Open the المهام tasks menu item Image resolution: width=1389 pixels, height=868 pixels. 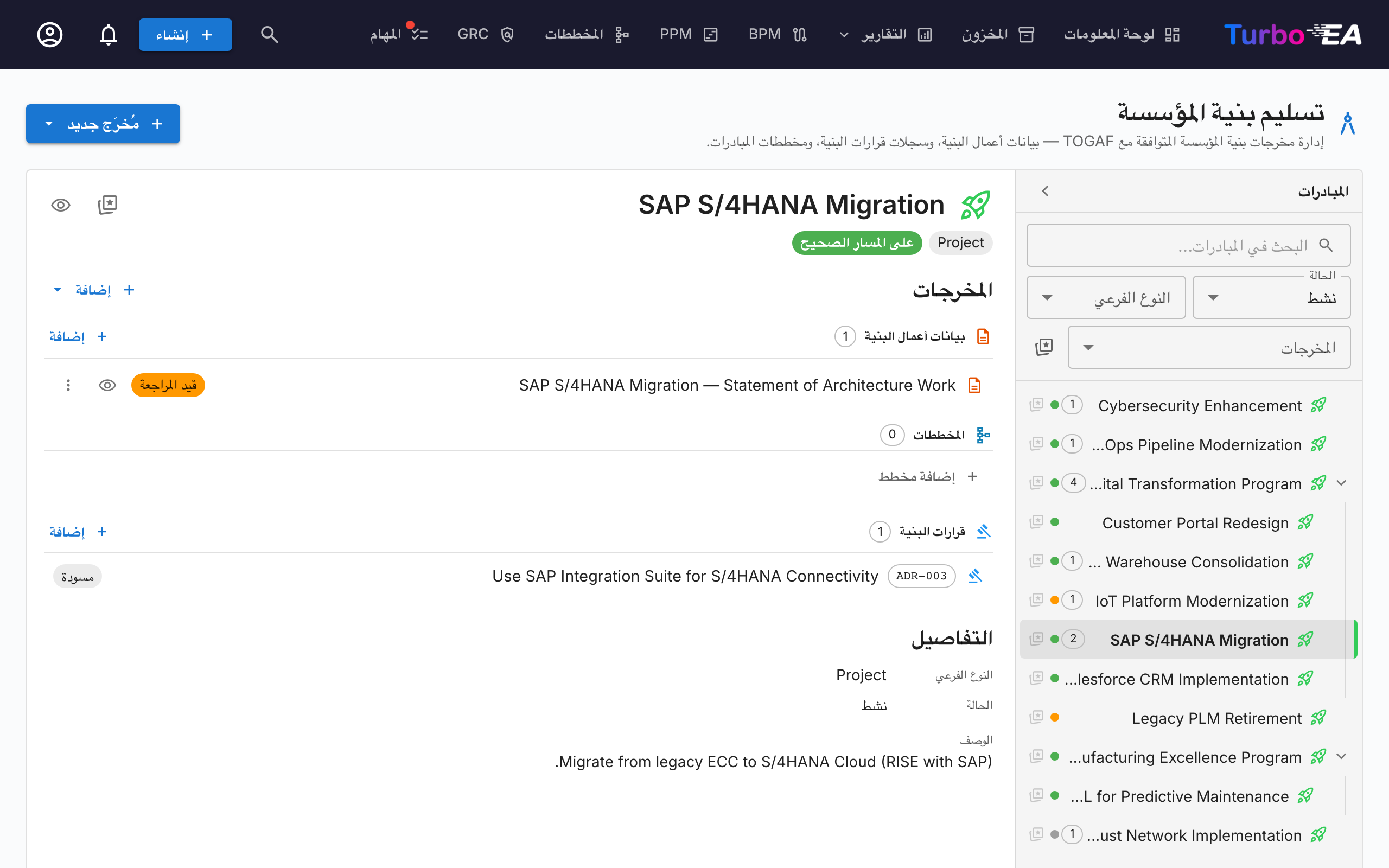[x=399, y=34]
